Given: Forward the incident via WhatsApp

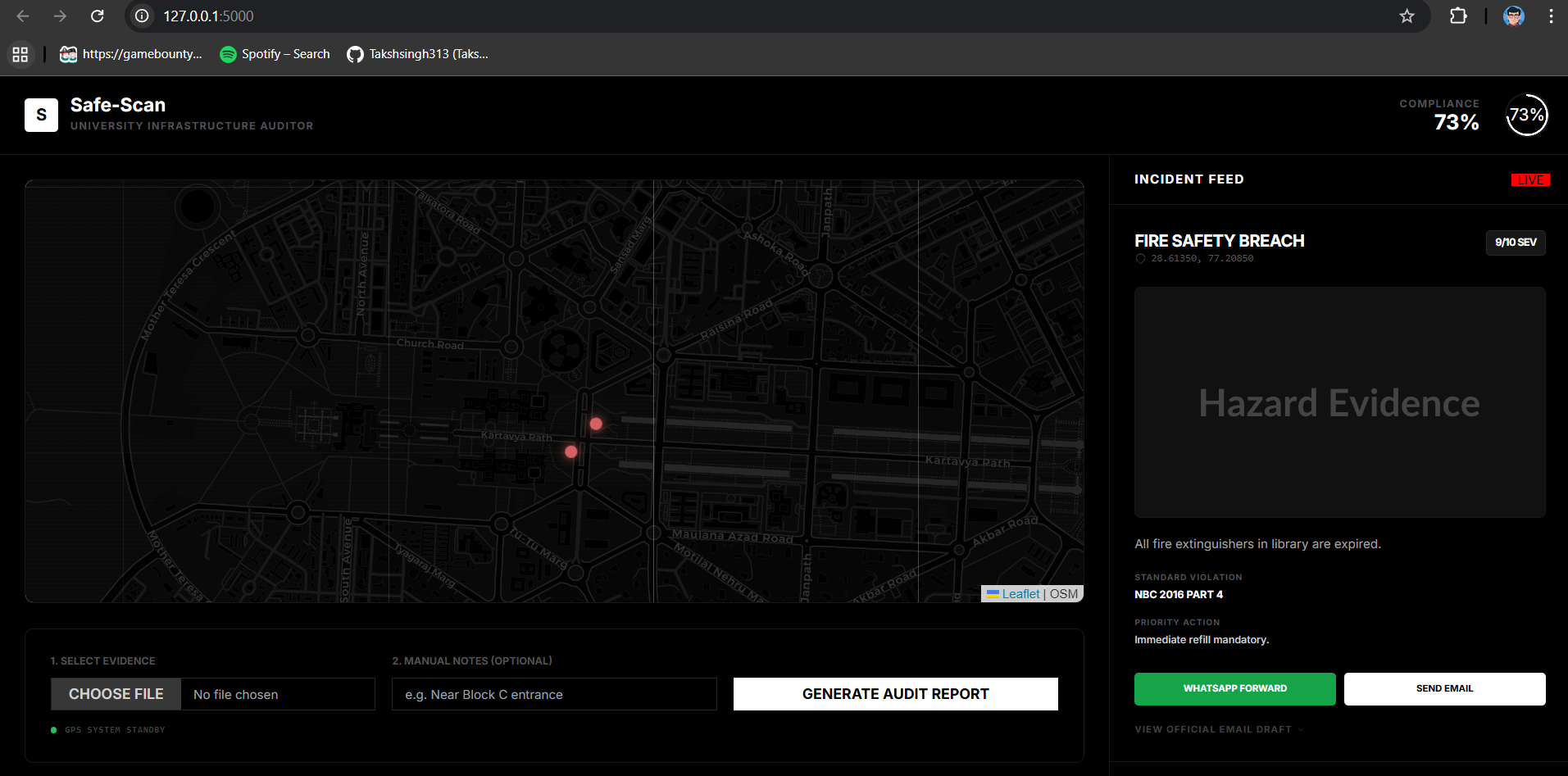Looking at the screenshot, I should [x=1234, y=688].
